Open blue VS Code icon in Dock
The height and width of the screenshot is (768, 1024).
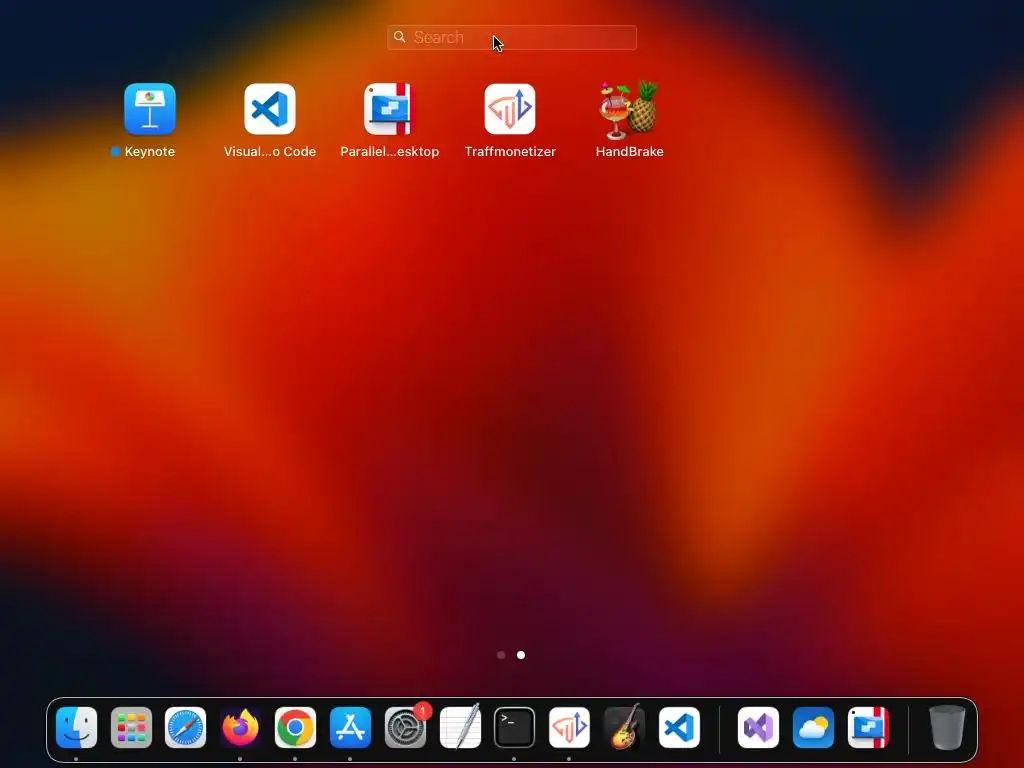[679, 727]
